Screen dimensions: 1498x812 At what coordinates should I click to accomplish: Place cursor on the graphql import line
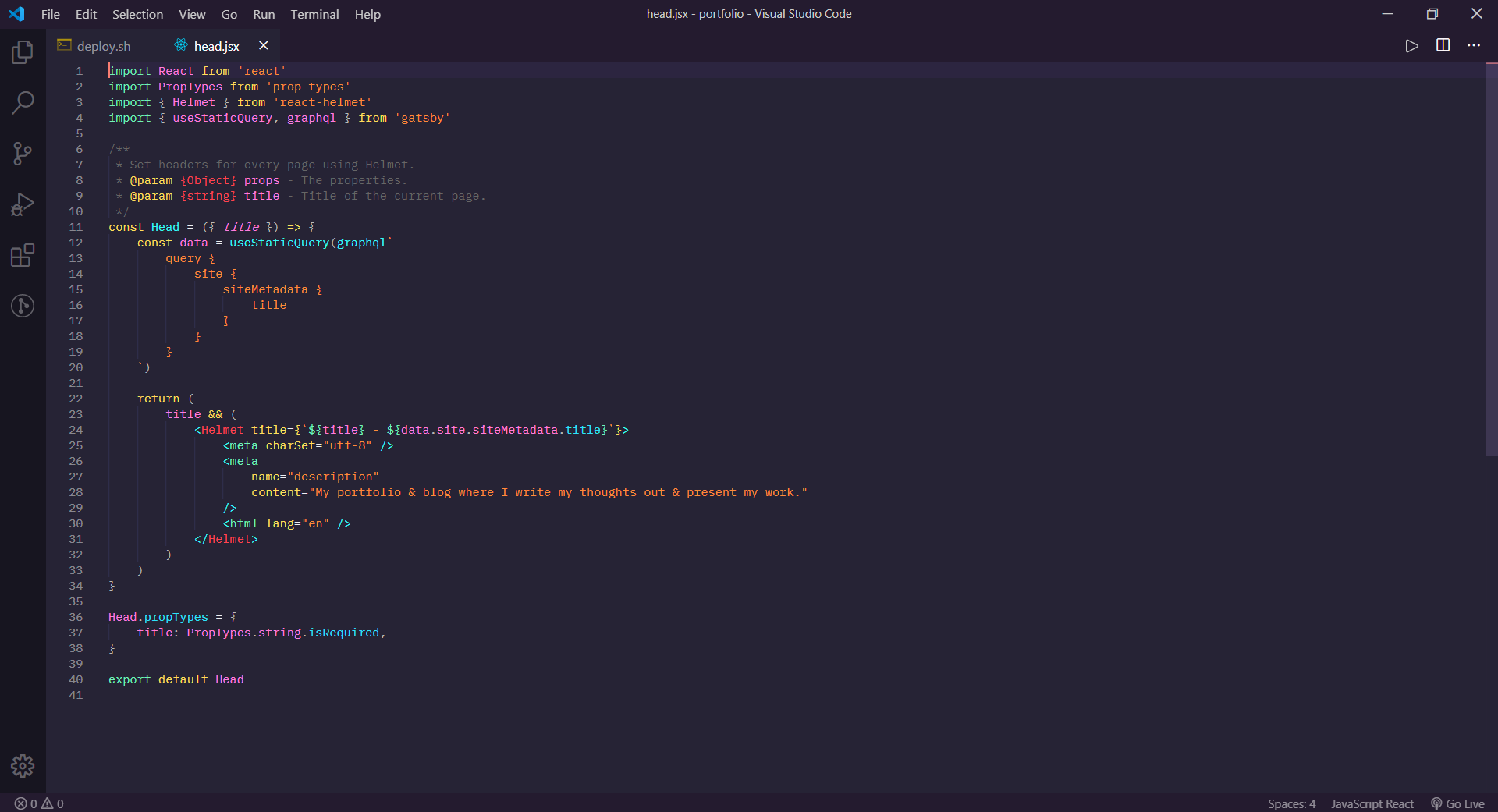[312, 118]
